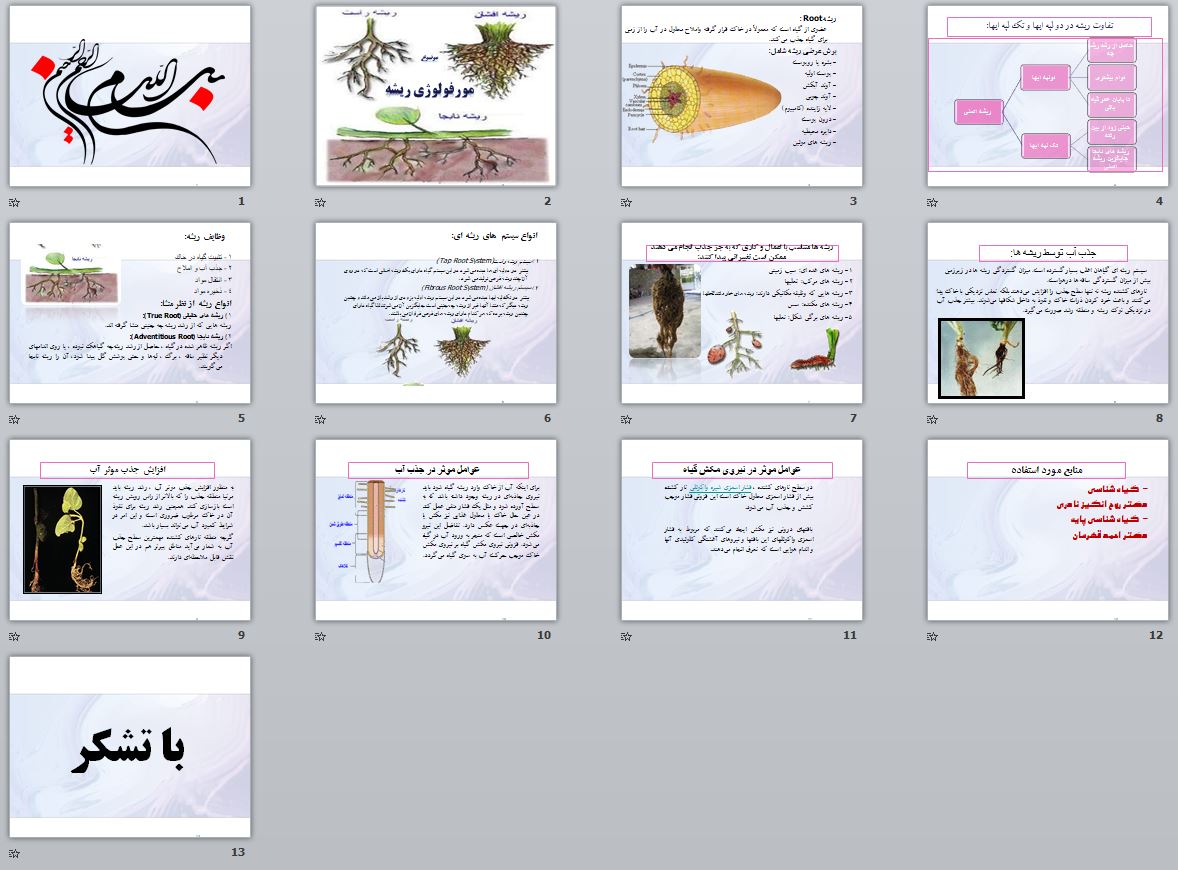The height and width of the screenshot is (870, 1178).
Task: Select slide 3 showing root cross-section diagram
Action: tap(742, 96)
